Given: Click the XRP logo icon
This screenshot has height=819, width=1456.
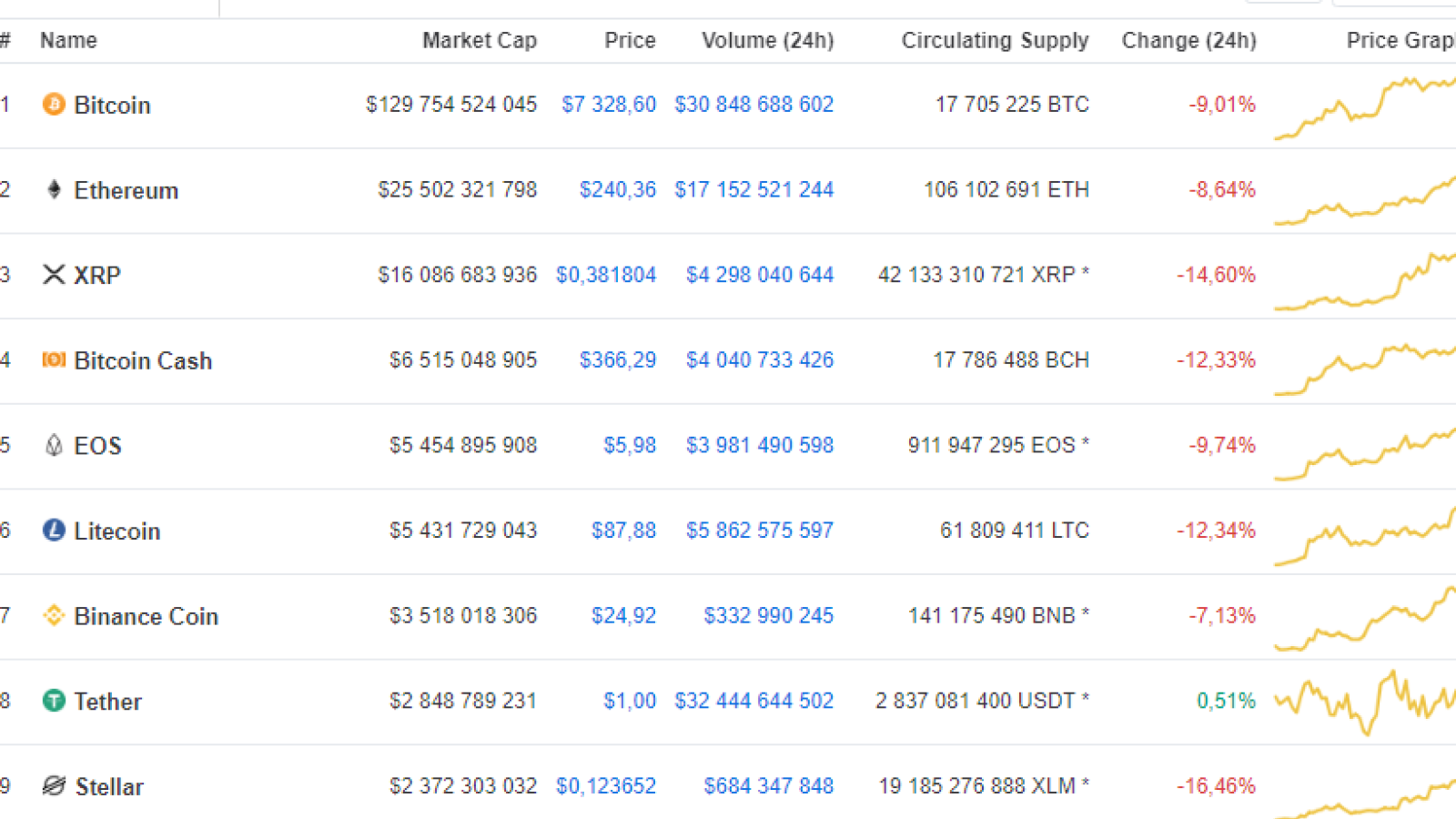Looking at the screenshot, I should point(54,275).
